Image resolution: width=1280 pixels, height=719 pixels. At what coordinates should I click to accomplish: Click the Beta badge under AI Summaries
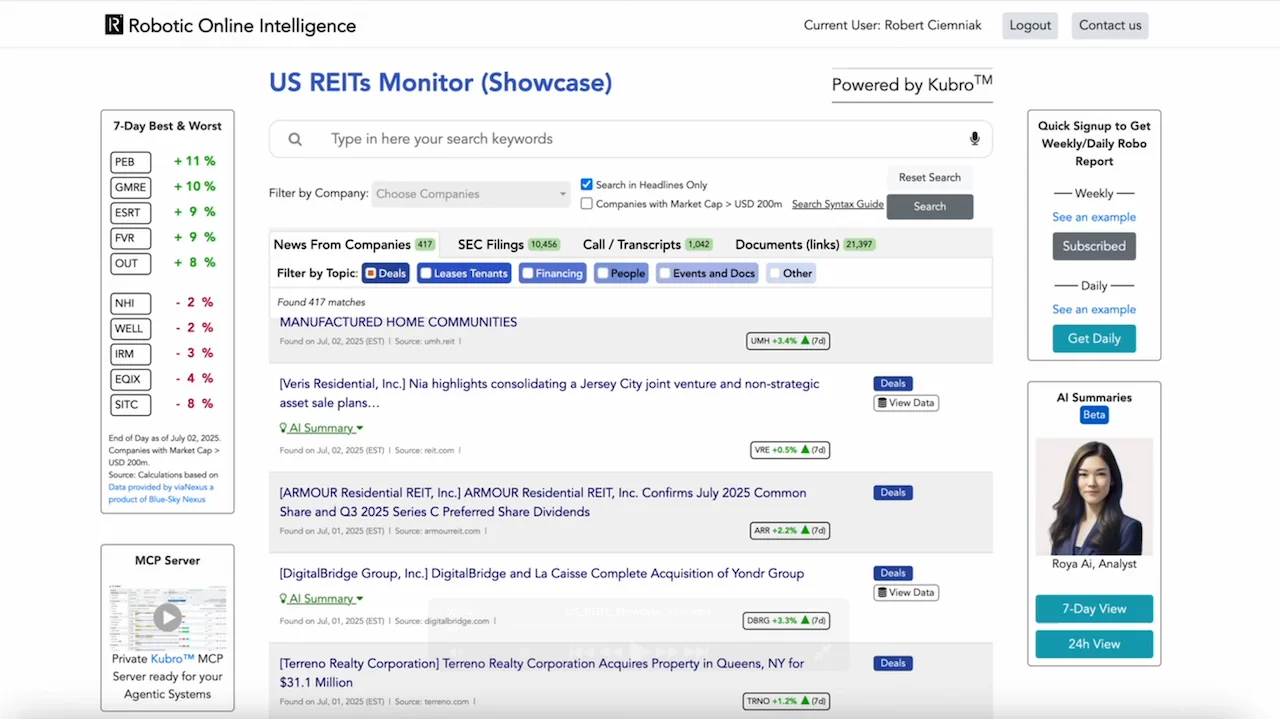[1094, 415]
